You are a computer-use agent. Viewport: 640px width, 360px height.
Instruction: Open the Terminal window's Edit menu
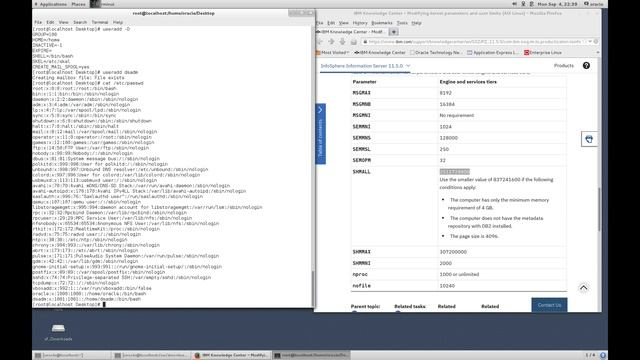tap(50, 22)
